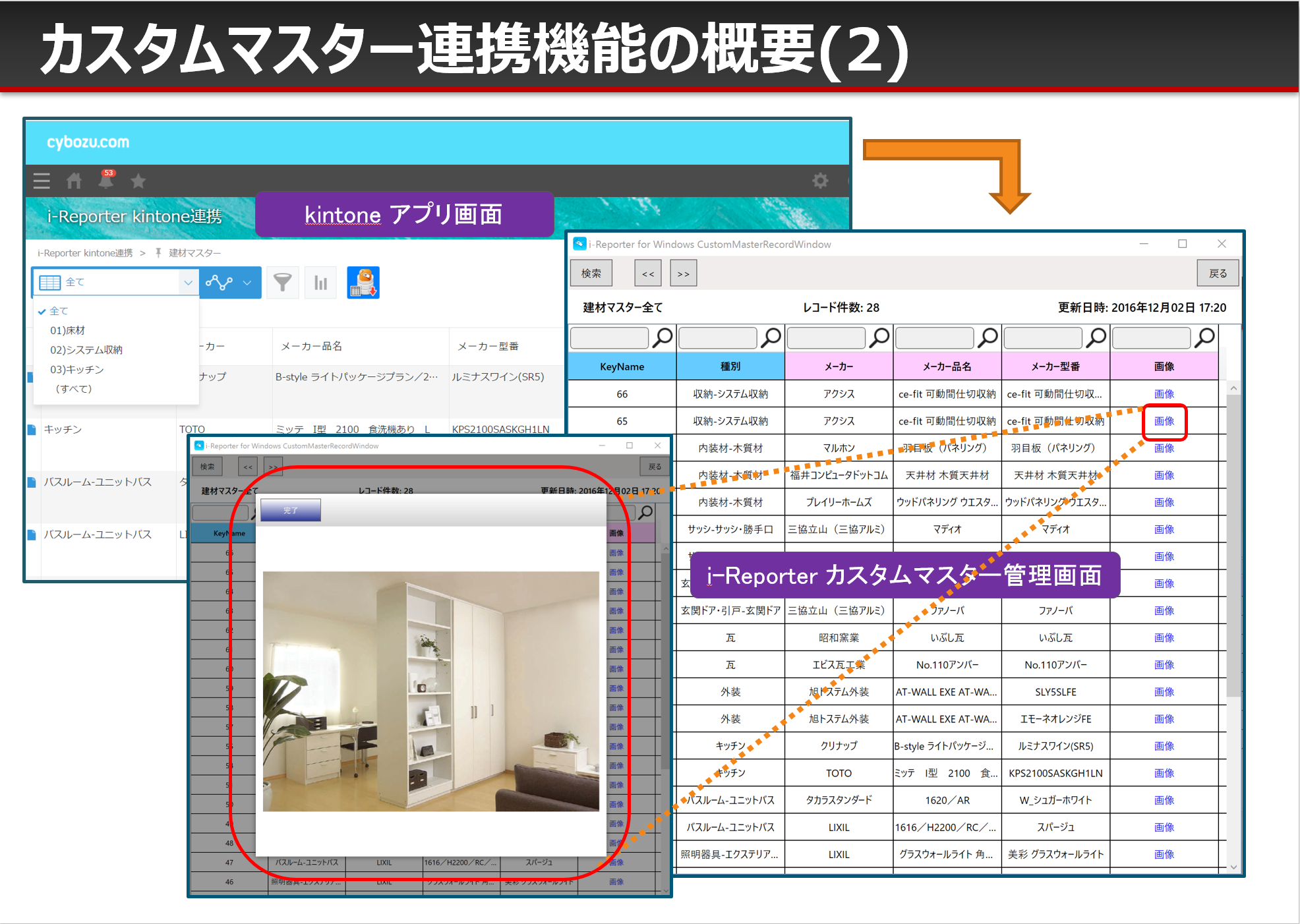The height and width of the screenshot is (924, 1300).
Task: Click the bar chart aggregation icon
Action: pos(321,282)
